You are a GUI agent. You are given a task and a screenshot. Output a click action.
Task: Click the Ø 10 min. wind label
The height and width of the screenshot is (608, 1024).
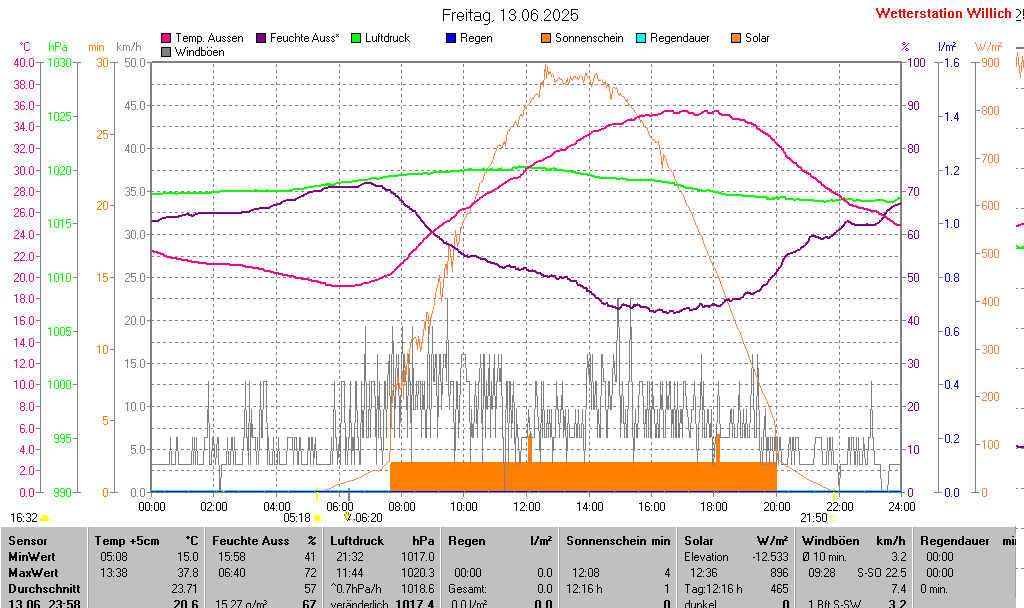tap(824, 557)
